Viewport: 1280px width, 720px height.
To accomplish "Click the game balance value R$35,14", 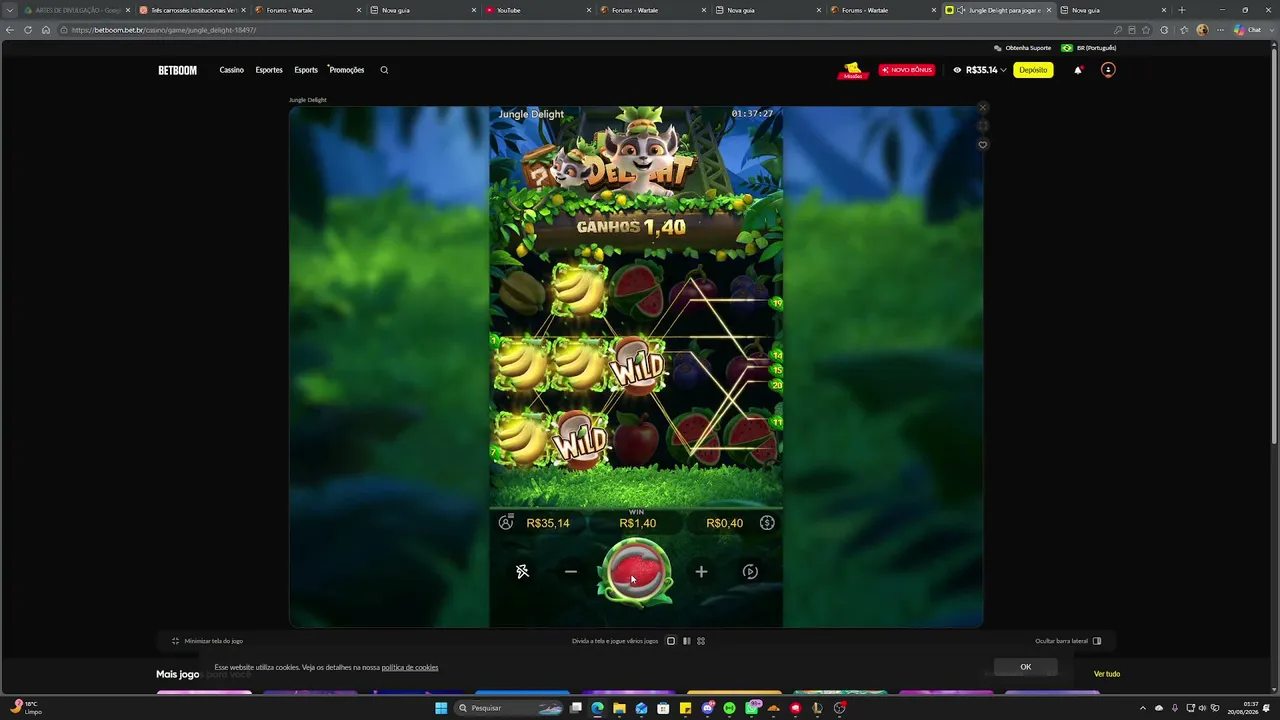I will point(548,523).
